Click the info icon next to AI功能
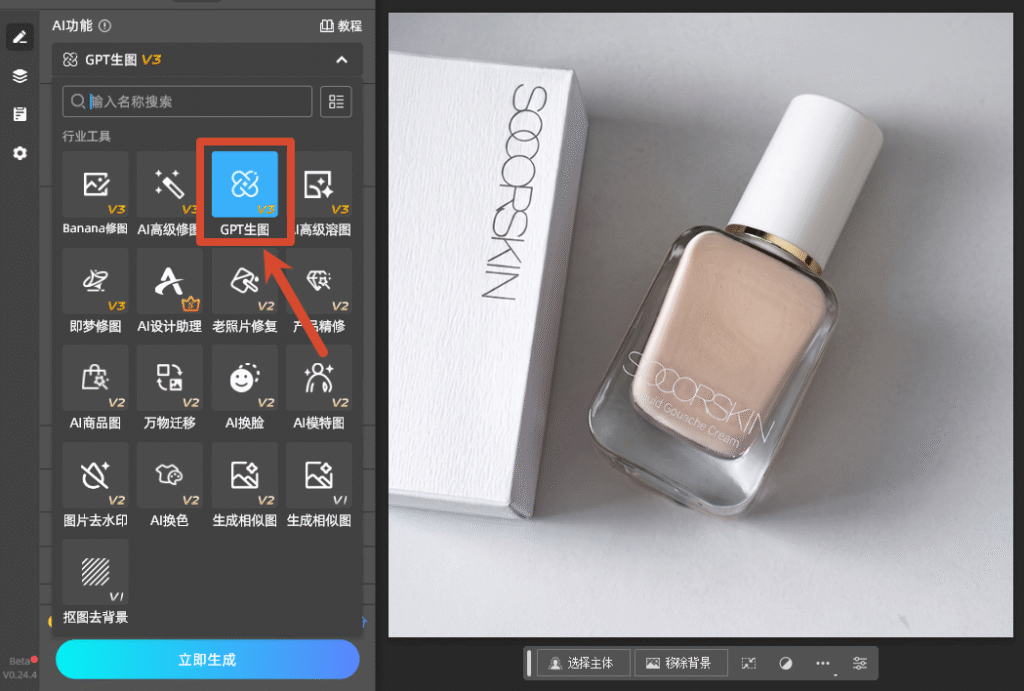Viewport: 1024px width, 691px height. click(x=104, y=25)
